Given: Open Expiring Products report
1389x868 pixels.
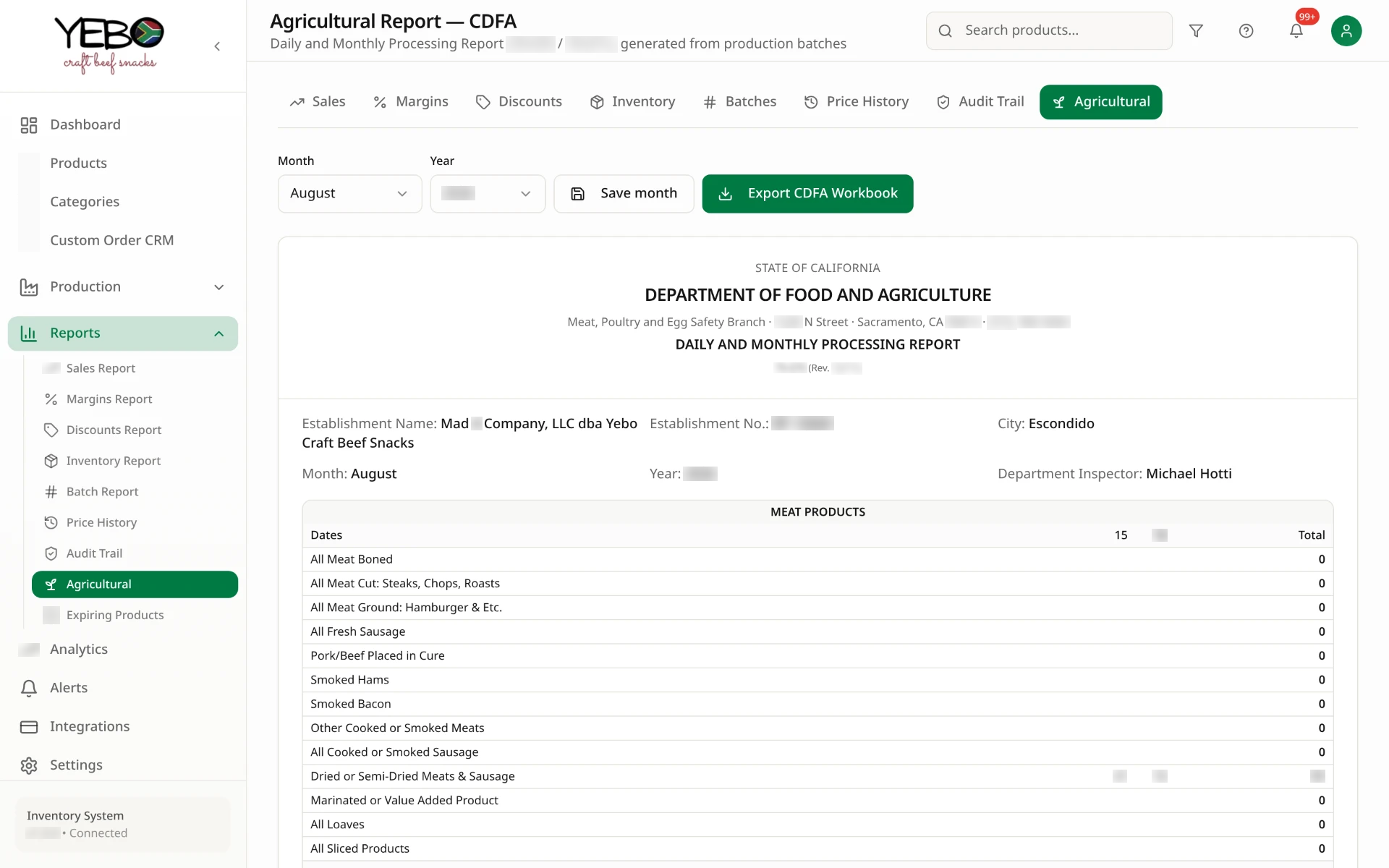Looking at the screenshot, I should (115, 615).
